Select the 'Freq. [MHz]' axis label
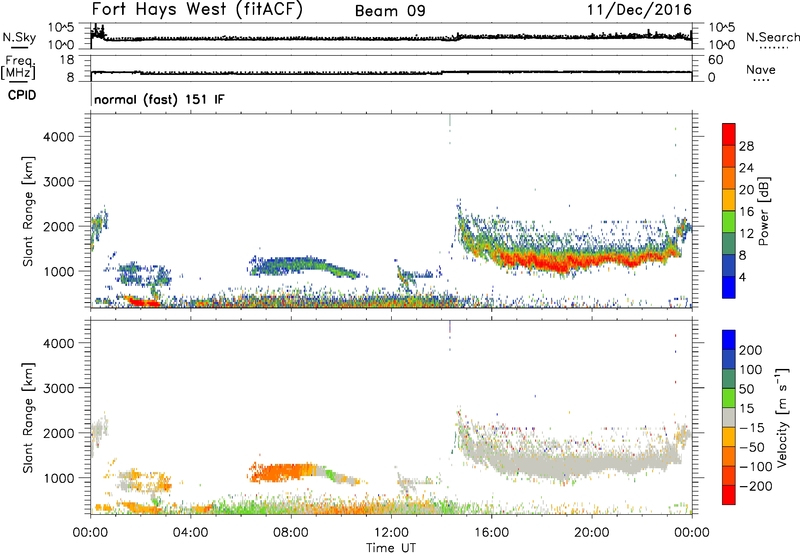 coord(19,67)
